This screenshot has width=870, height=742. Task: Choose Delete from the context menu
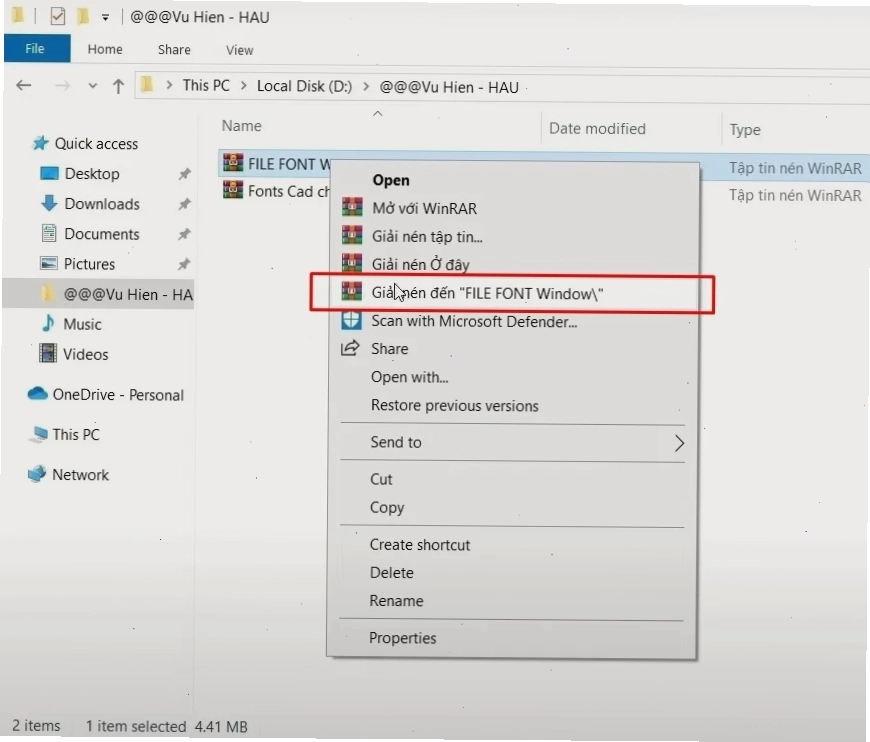click(392, 573)
